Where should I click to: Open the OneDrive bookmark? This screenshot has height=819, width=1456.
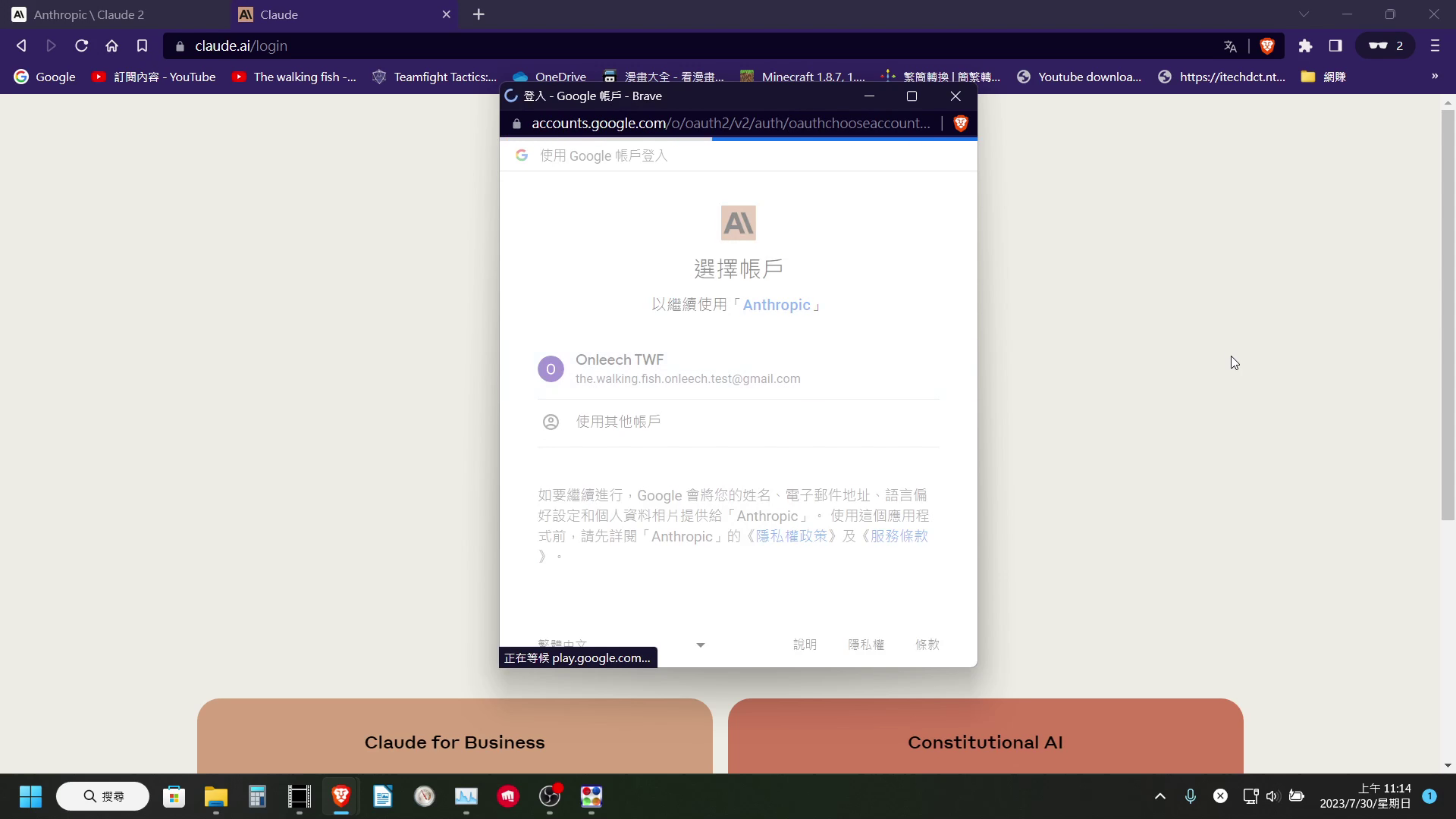click(x=550, y=77)
